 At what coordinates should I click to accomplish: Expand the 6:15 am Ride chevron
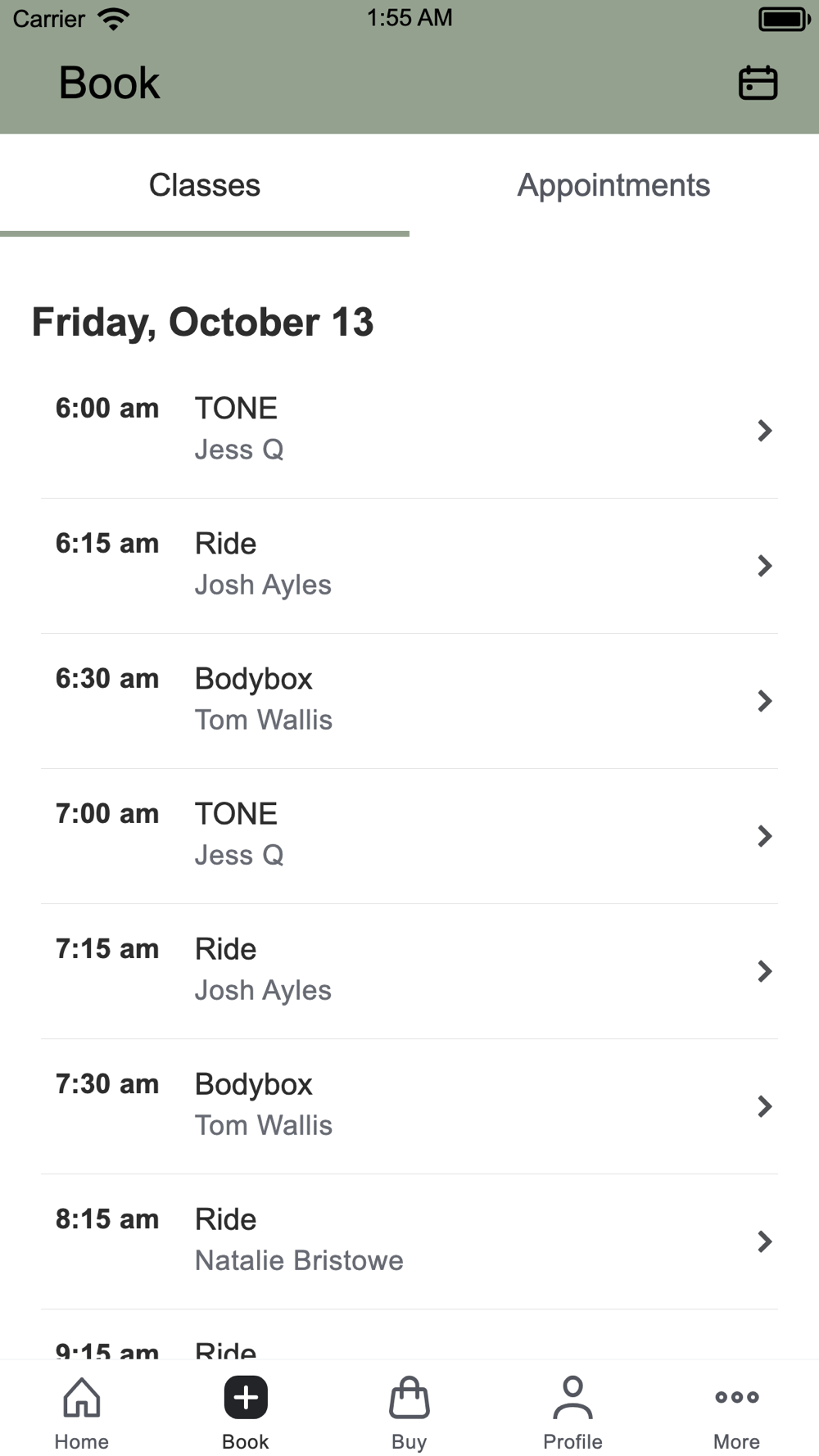coord(765,566)
